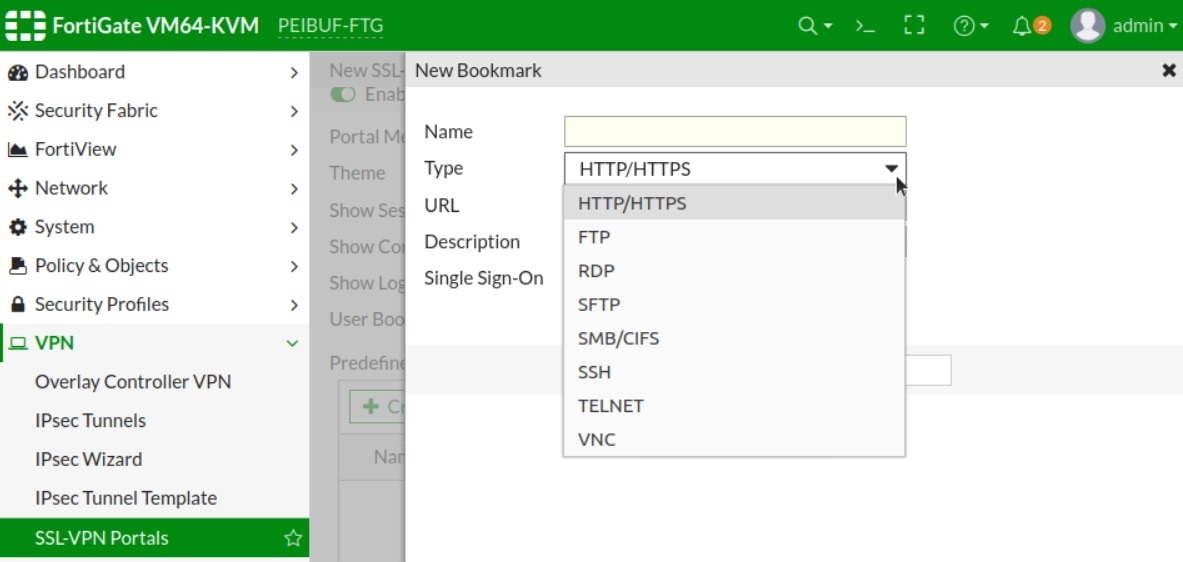The width and height of the screenshot is (1183, 562).
Task: Click the Policy & Objects menu label
Action: (x=101, y=266)
